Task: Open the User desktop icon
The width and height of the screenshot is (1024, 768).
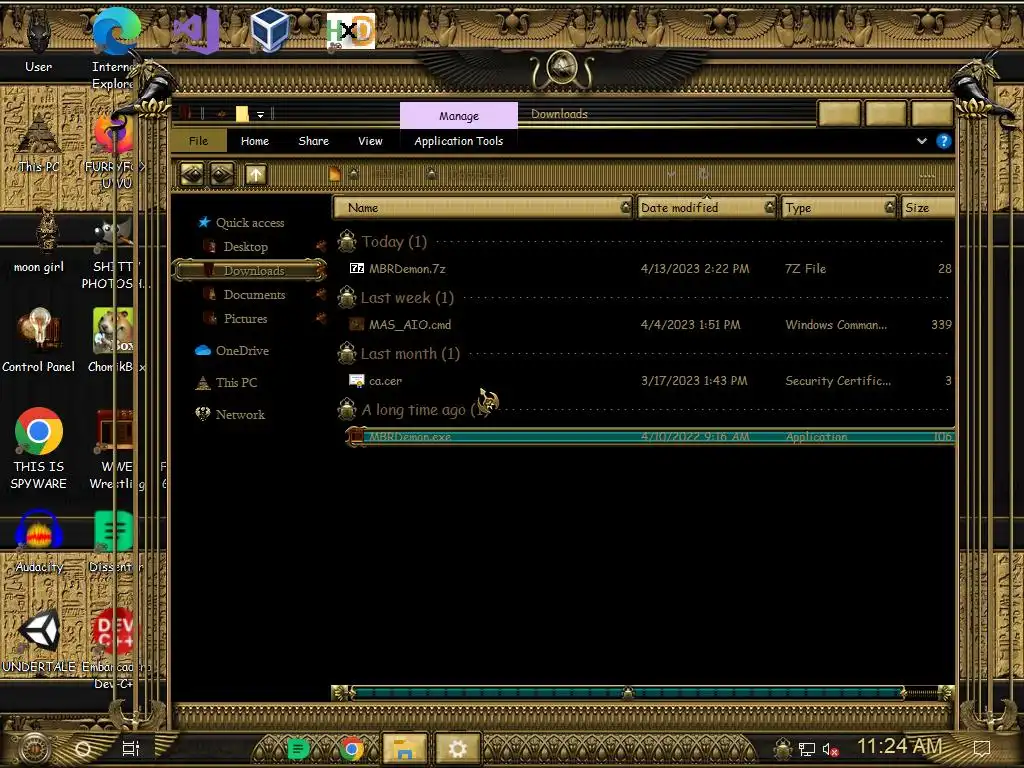Action: point(39,39)
